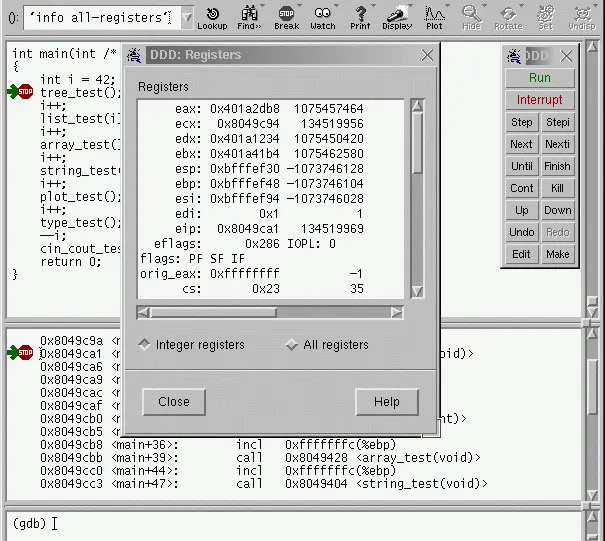Click into the 'info all-registers' argument field
The width and height of the screenshot is (605, 541).
click(x=95, y=17)
